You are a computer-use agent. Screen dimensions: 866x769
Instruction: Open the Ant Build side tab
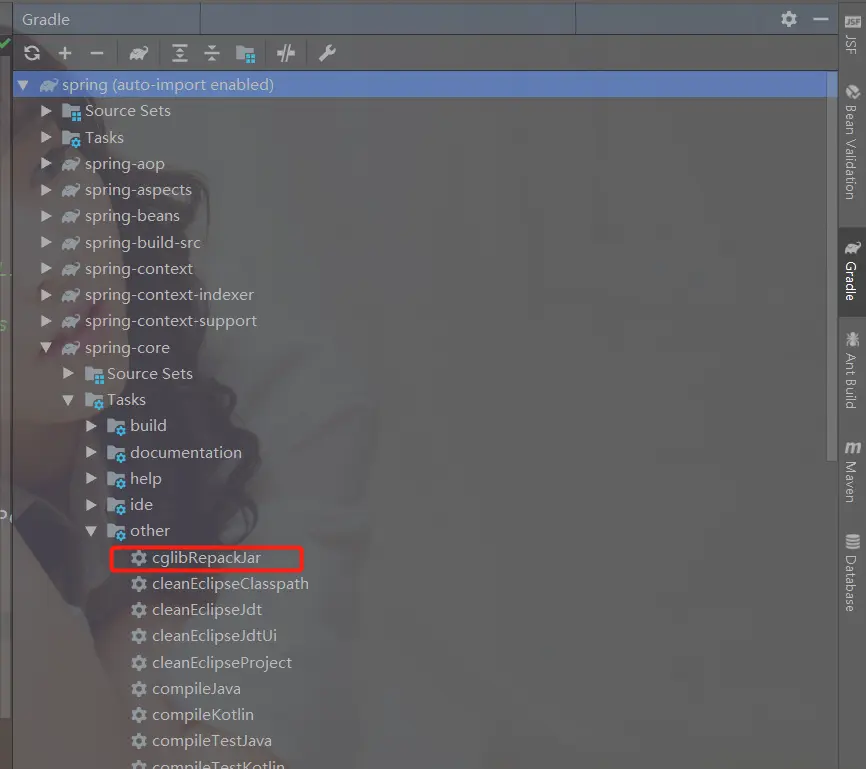[x=852, y=370]
